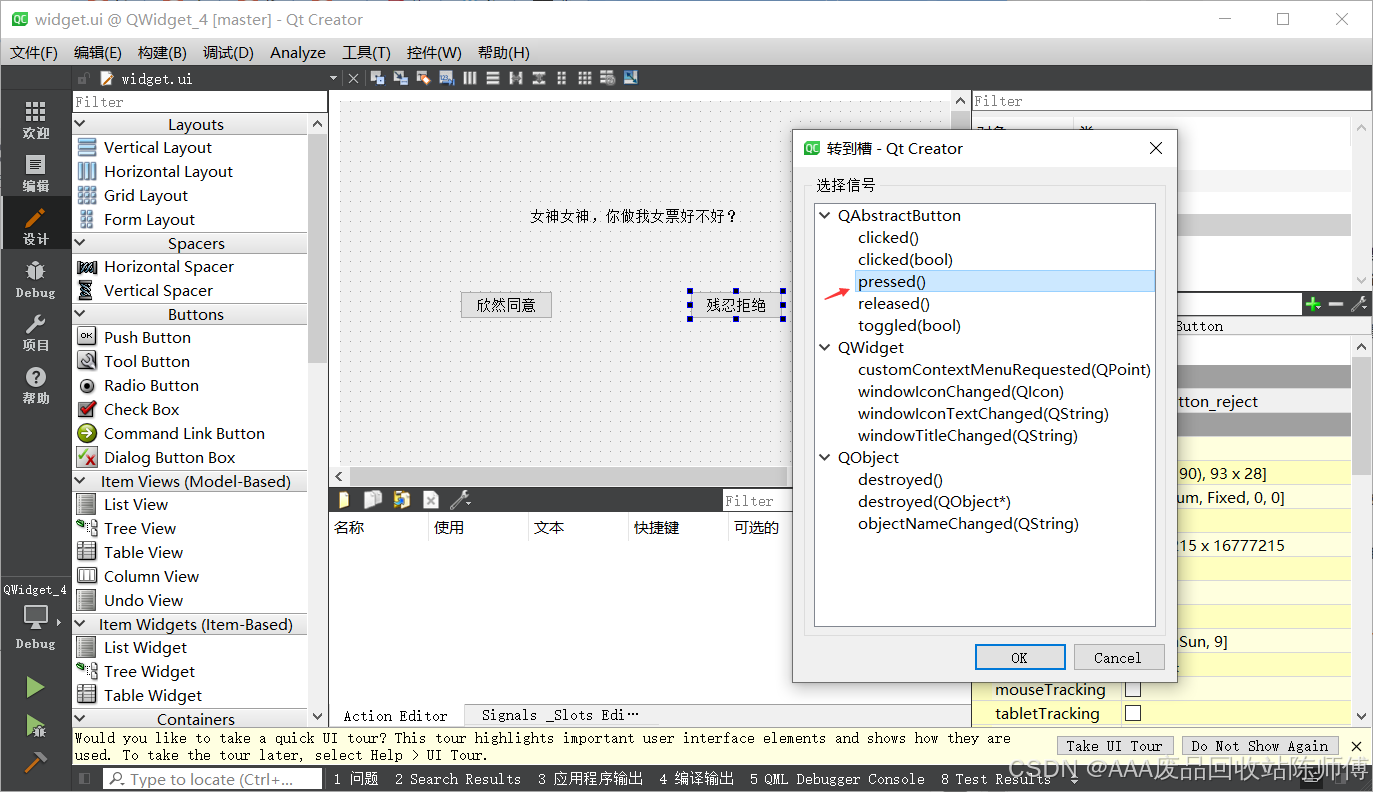Collapse the QWidget signal group
This screenshot has height=792, width=1373.
click(825, 347)
